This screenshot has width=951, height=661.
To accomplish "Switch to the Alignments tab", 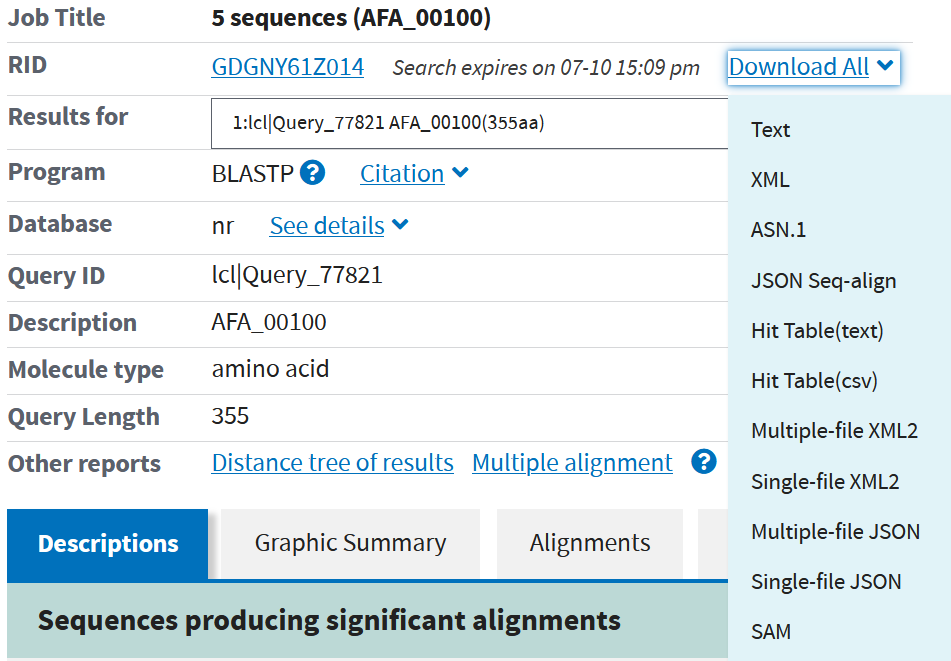I will click(x=590, y=544).
